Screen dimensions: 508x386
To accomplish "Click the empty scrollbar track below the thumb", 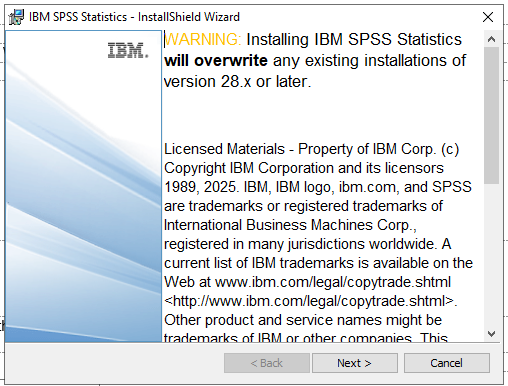I will click(x=491, y=255).
